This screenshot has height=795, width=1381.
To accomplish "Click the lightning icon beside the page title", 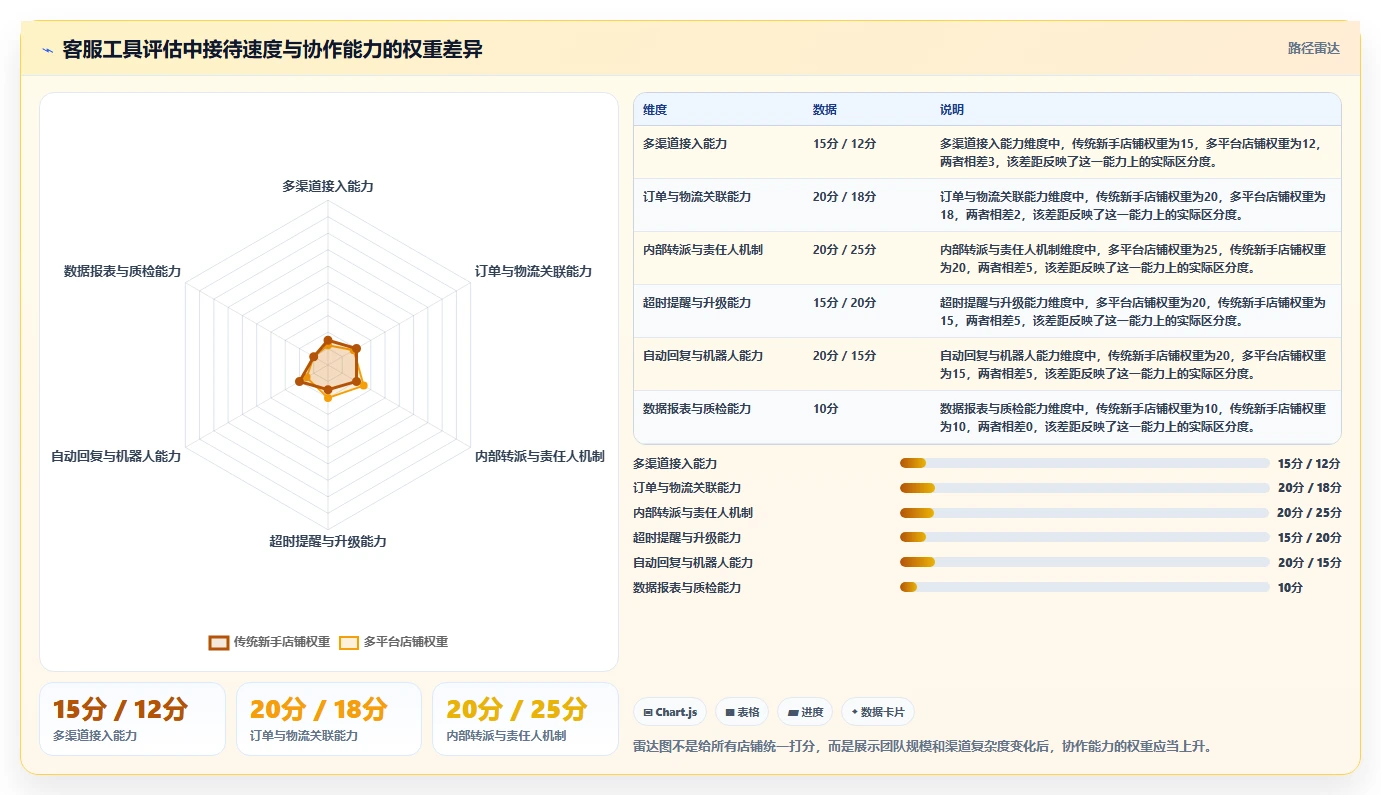I will 47,50.
